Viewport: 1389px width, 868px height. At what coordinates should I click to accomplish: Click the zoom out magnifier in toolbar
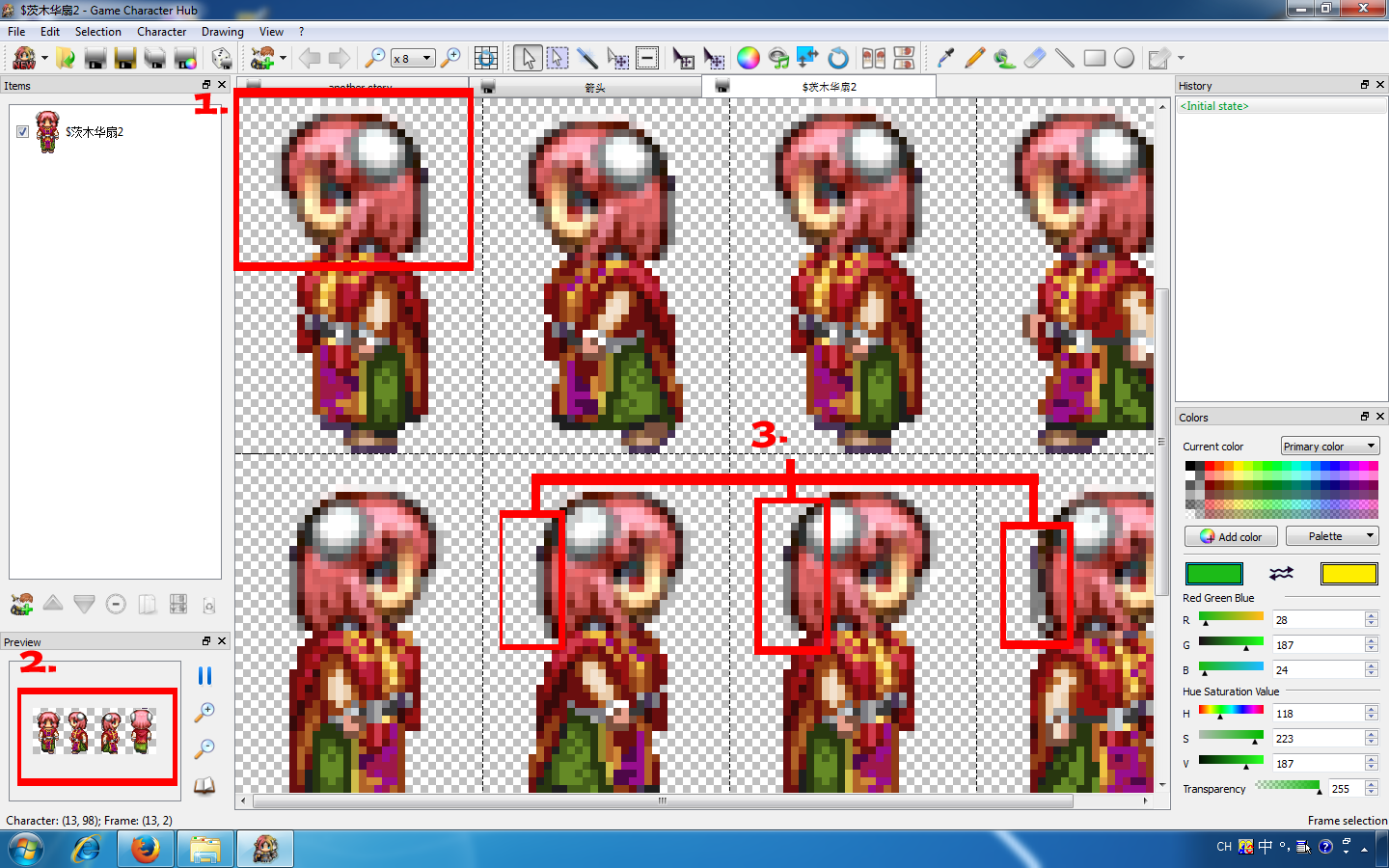point(374,58)
